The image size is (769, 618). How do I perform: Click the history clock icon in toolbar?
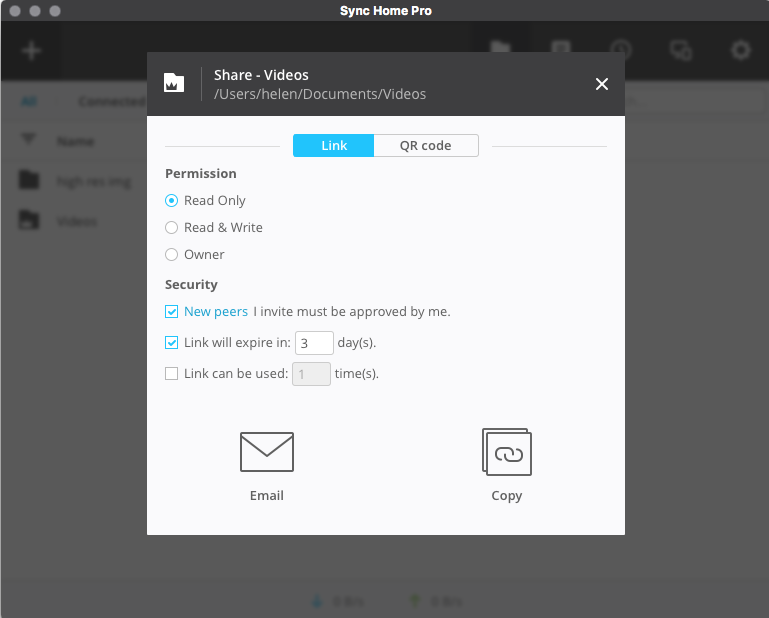coord(621,50)
